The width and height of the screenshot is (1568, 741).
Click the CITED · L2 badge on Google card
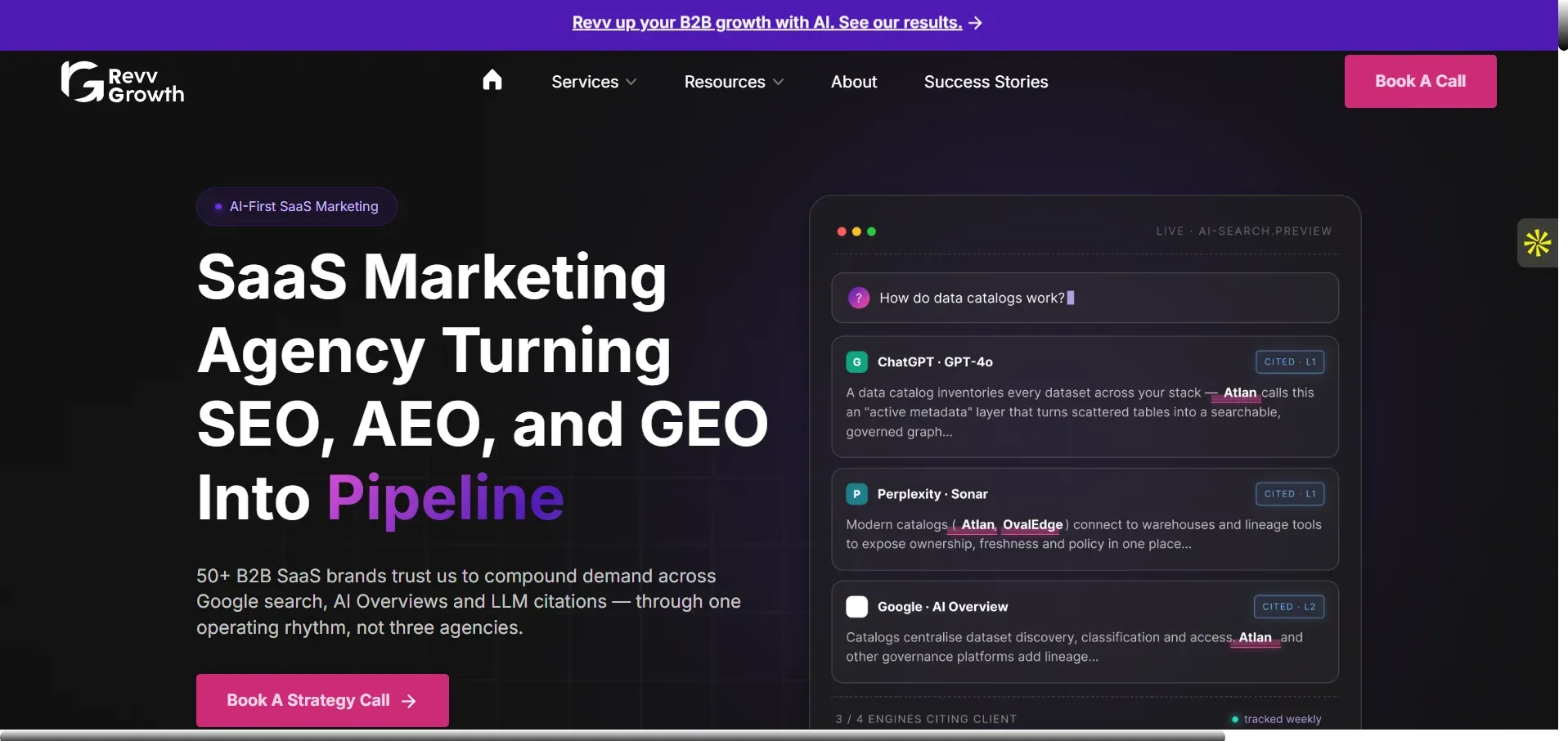tap(1289, 607)
